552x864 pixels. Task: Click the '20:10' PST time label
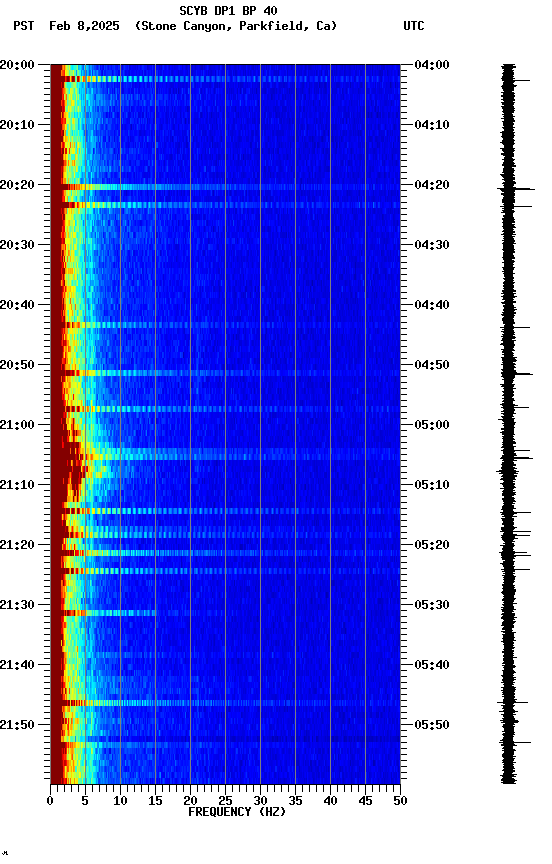17,125
